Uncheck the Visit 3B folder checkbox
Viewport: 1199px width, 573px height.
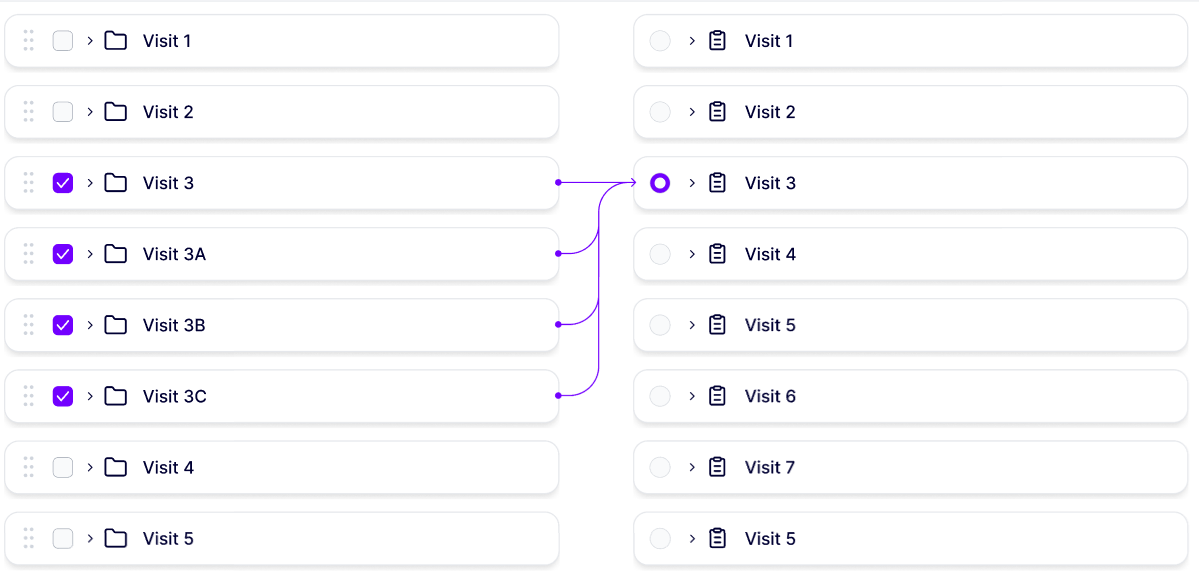point(63,325)
